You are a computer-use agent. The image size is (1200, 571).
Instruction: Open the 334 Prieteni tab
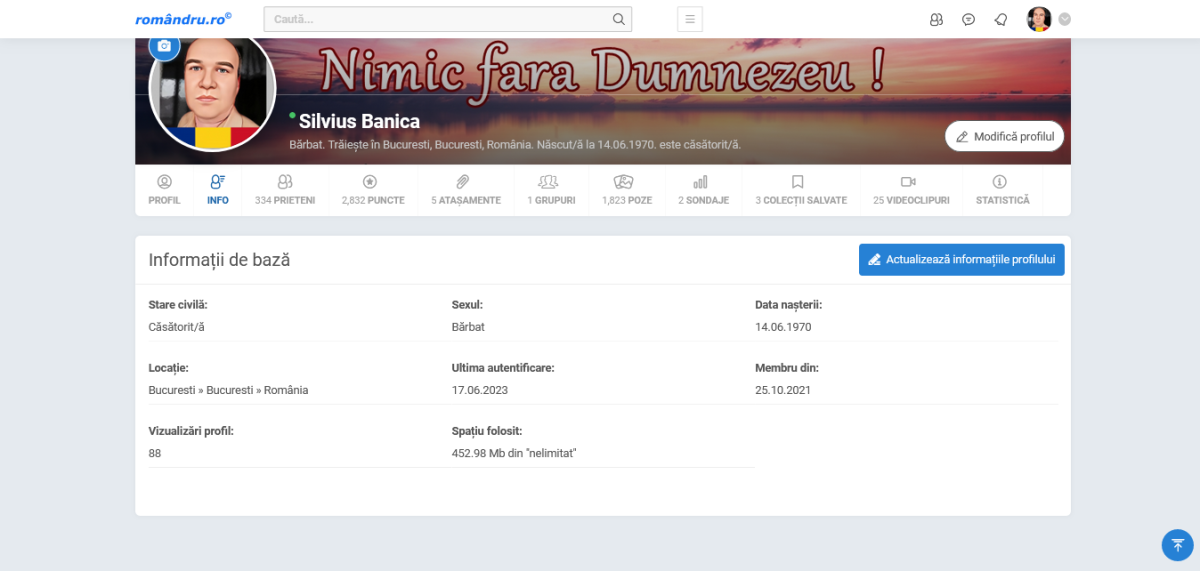coord(285,190)
